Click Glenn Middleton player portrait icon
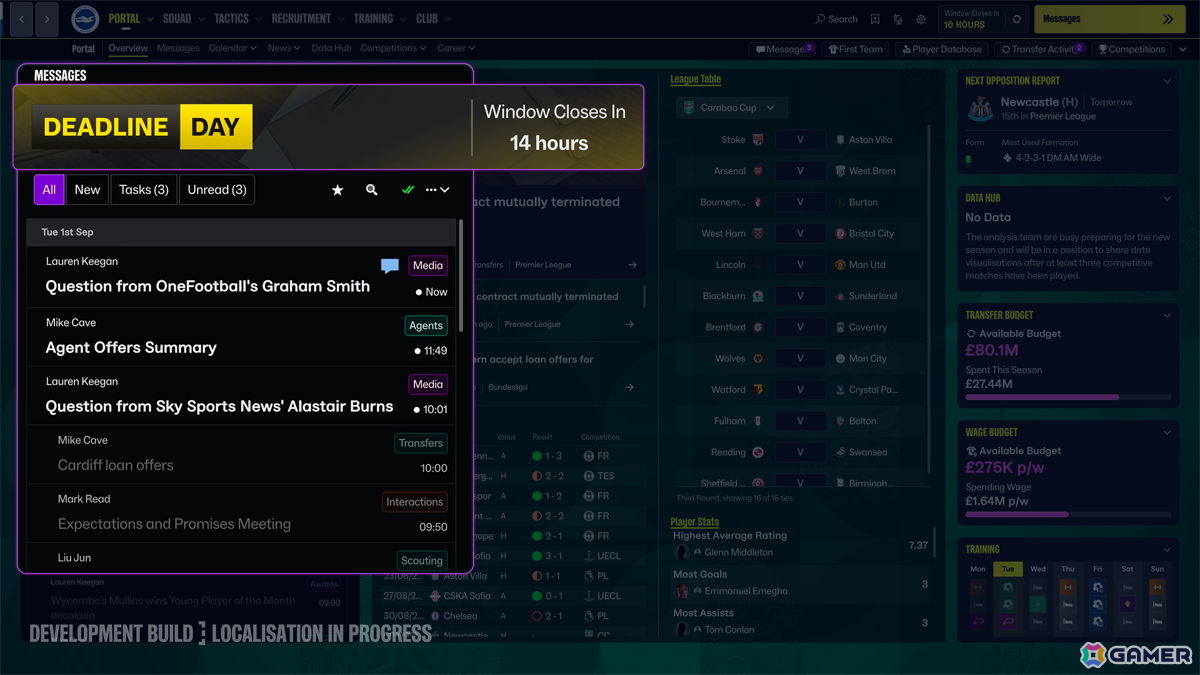 click(682, 552)
